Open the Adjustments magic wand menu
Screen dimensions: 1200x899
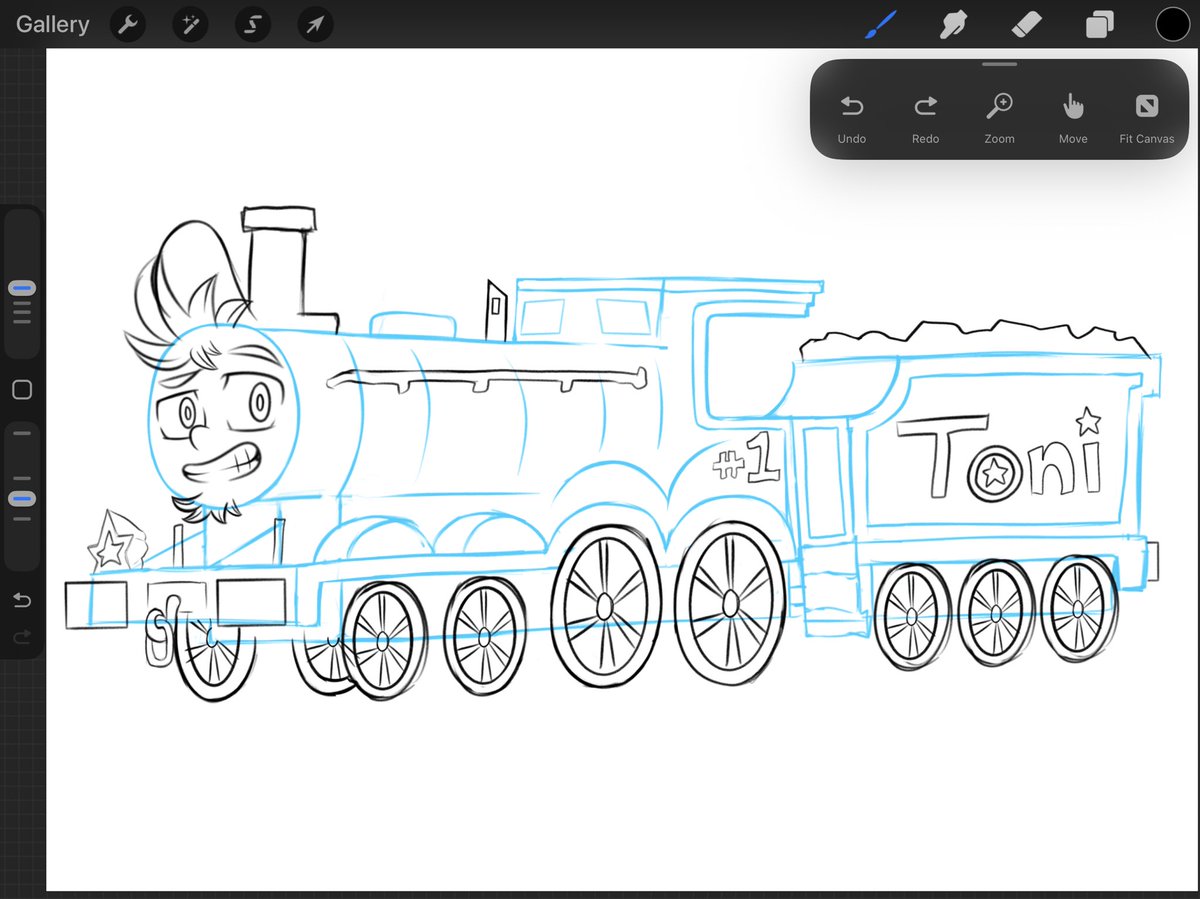coord(190,25)
